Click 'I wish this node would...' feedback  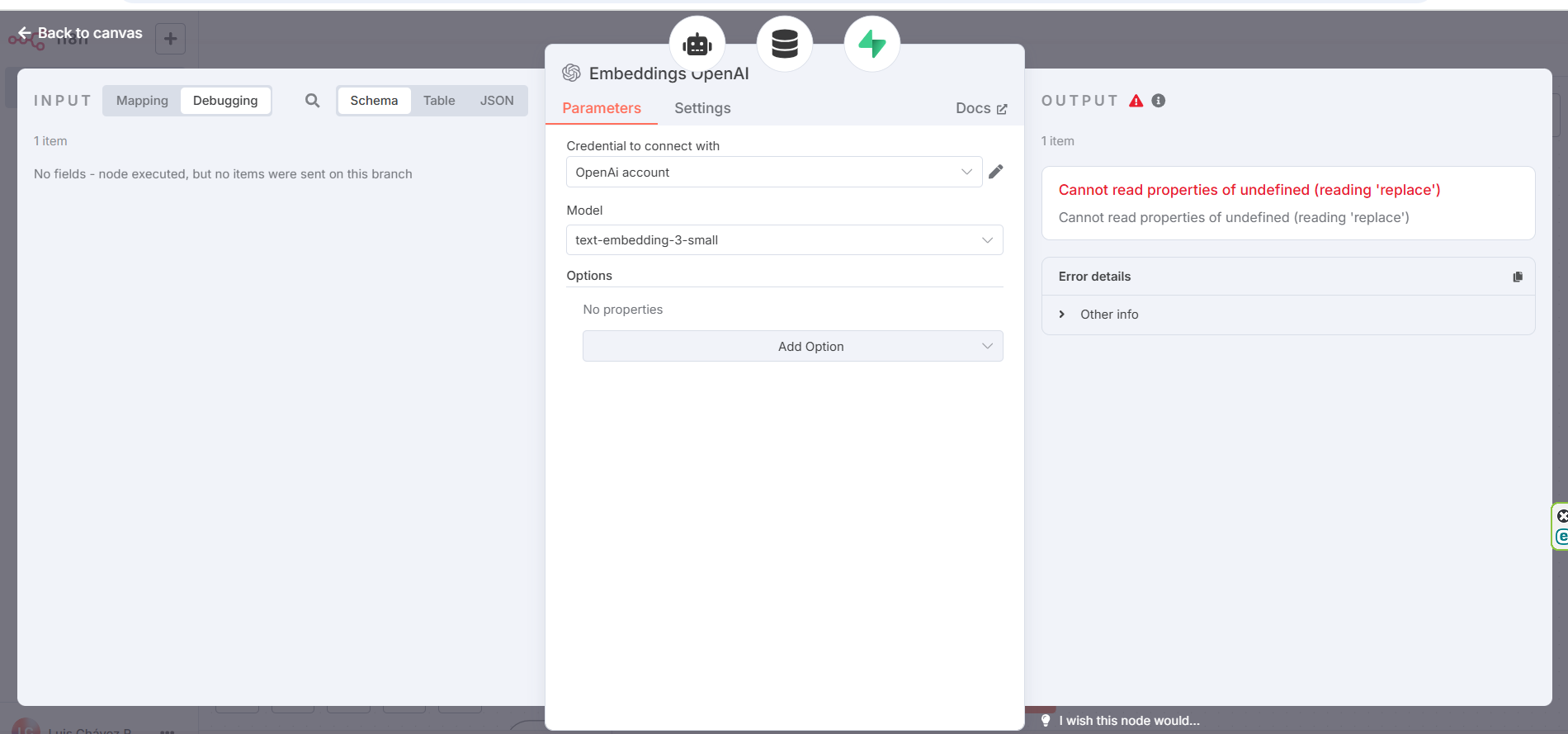1130,721
